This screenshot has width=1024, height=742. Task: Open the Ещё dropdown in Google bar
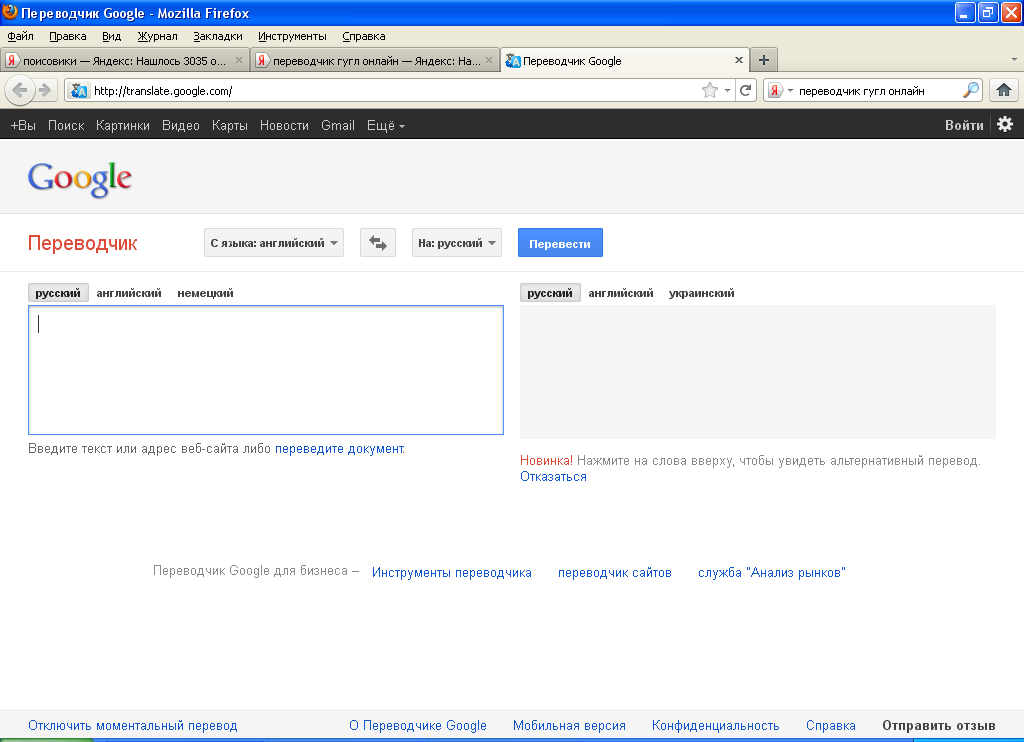point(385,125)
